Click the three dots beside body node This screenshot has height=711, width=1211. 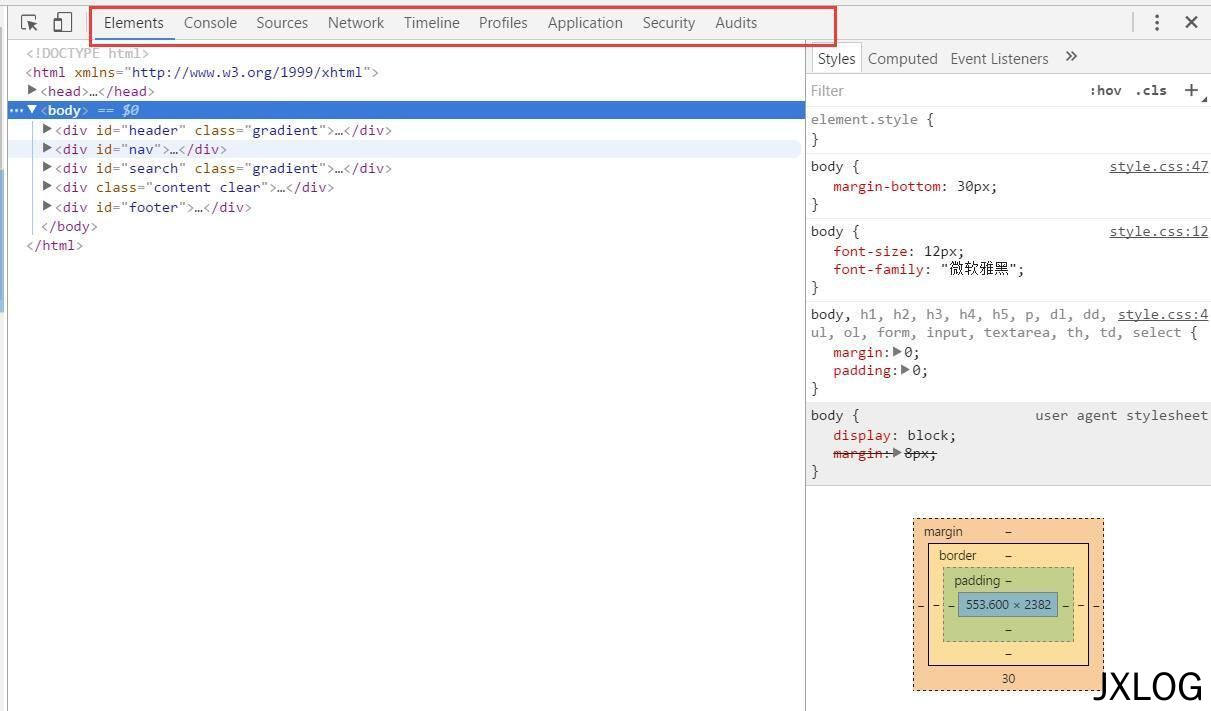coord(15,110)
